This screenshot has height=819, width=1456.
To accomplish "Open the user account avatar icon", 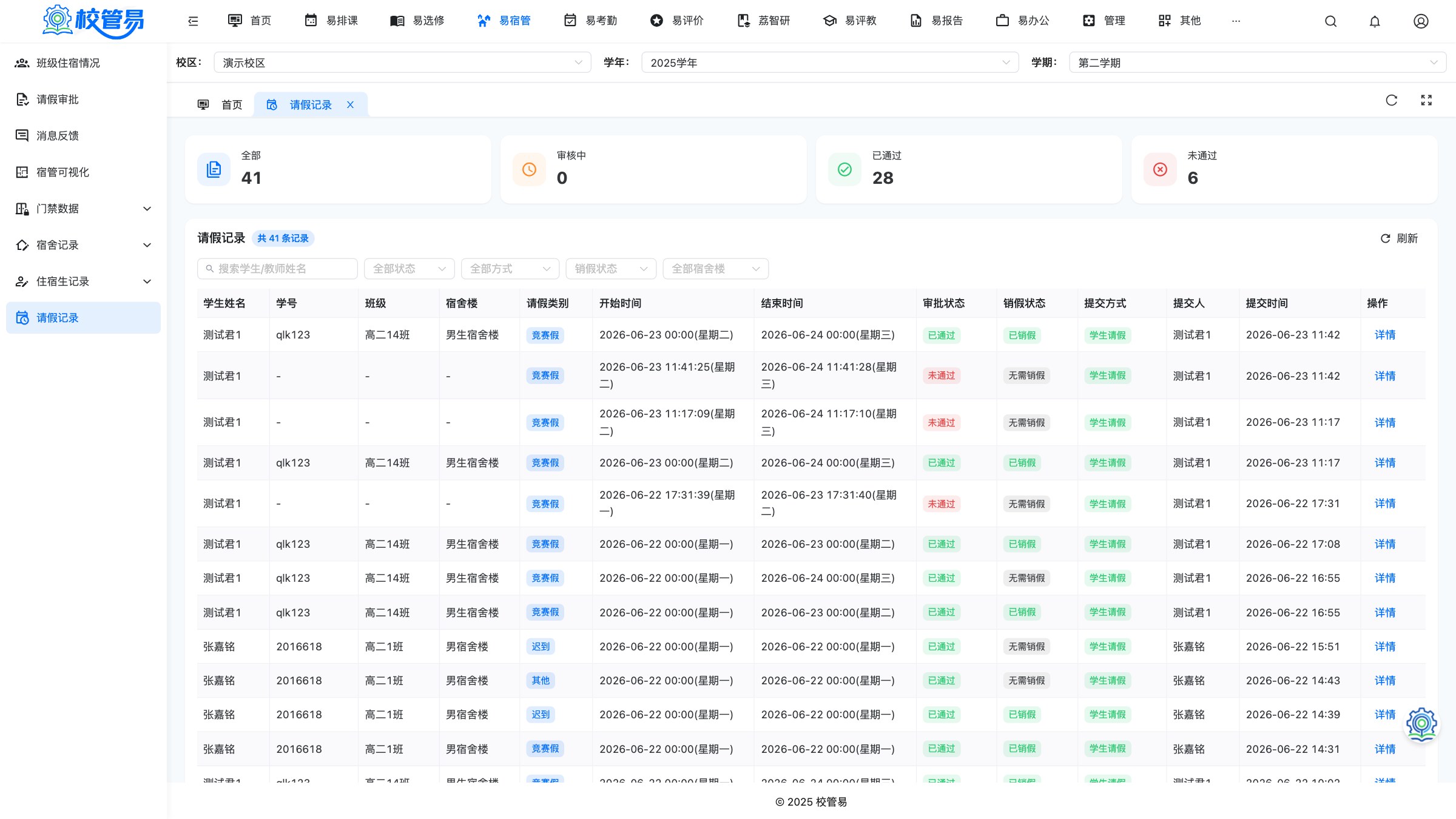I will (x=1421, y=21).
